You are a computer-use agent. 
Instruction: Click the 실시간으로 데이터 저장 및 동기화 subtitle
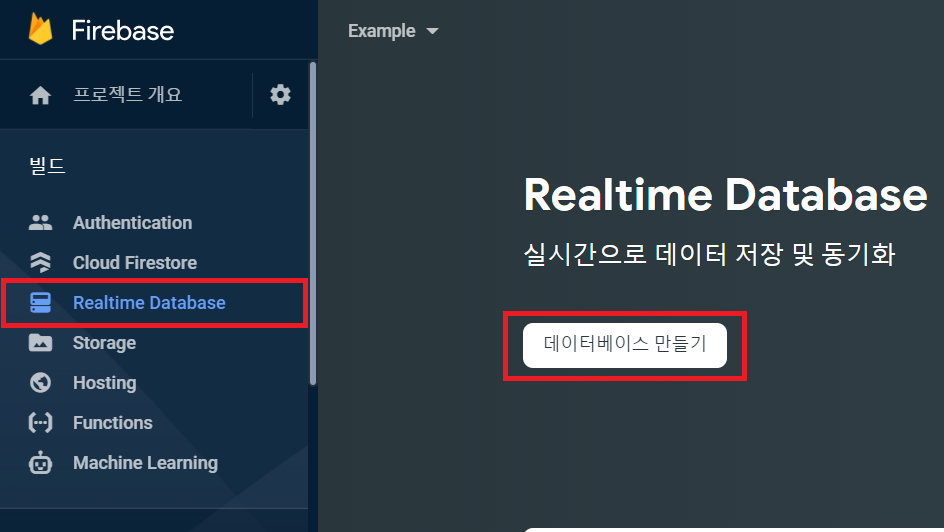coord(709,253)
